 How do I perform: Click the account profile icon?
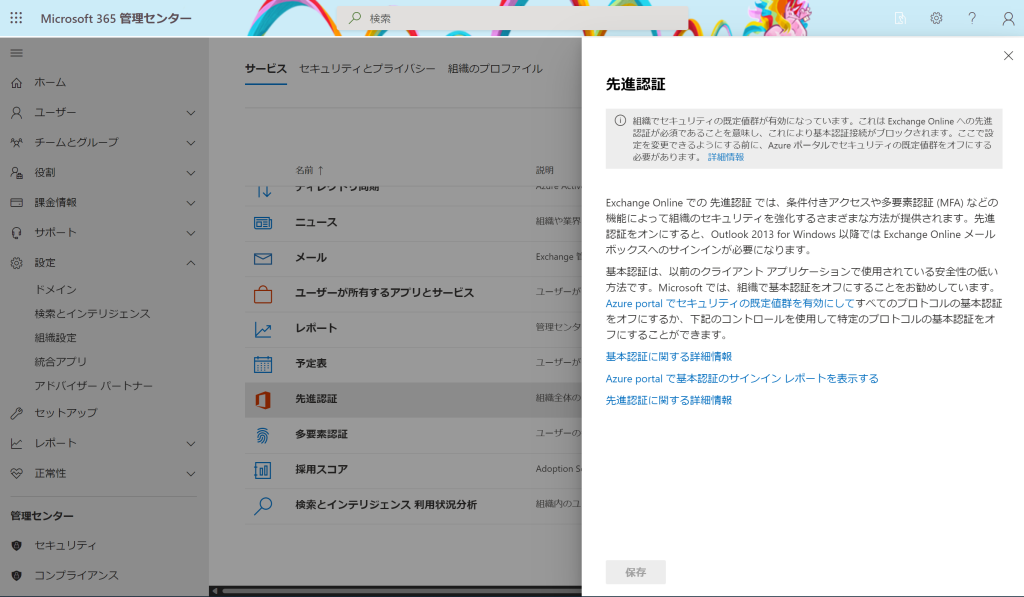pyautogui.click(x=1007, y=18)
